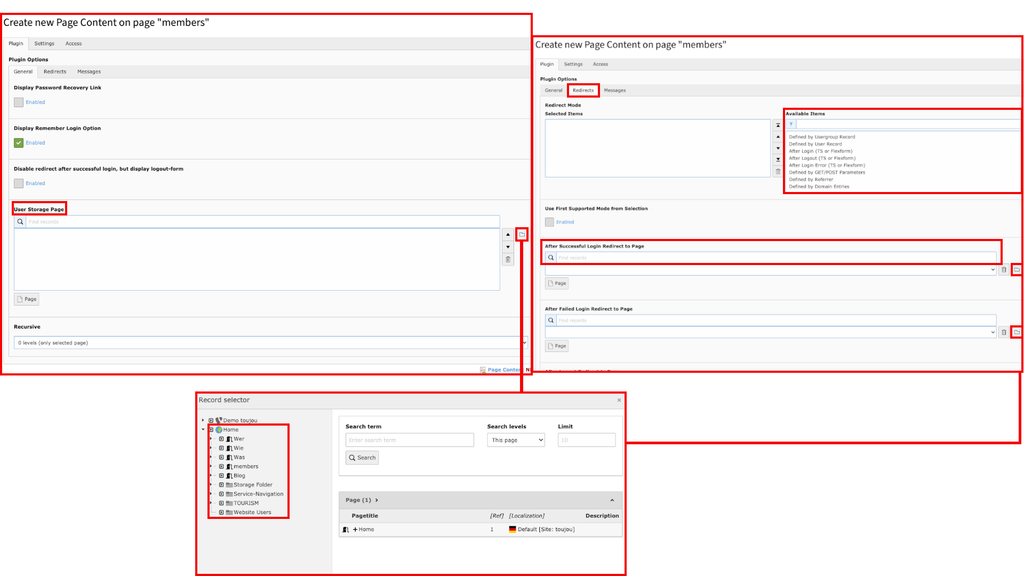The image size is (1024, 576).
Task: Delete the After Successful Login redirect page entry
Action: pos(1004,270)
